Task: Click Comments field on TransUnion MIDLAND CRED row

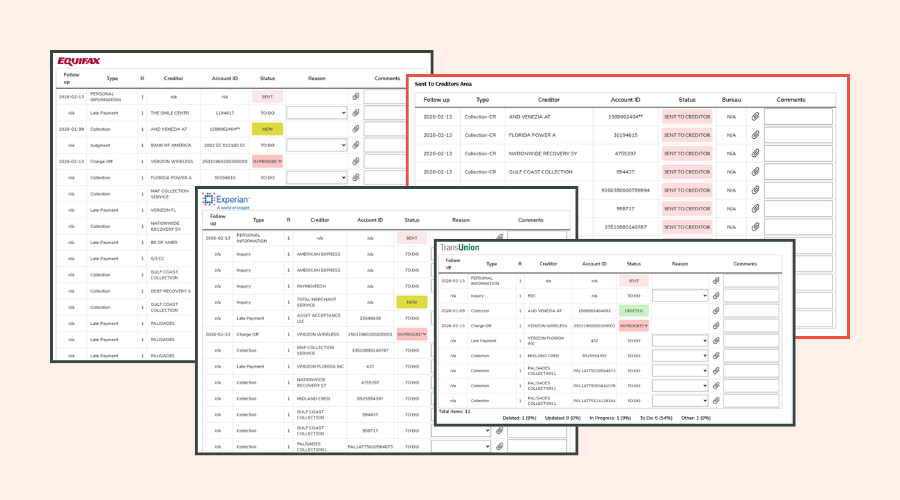Action: 751,355
